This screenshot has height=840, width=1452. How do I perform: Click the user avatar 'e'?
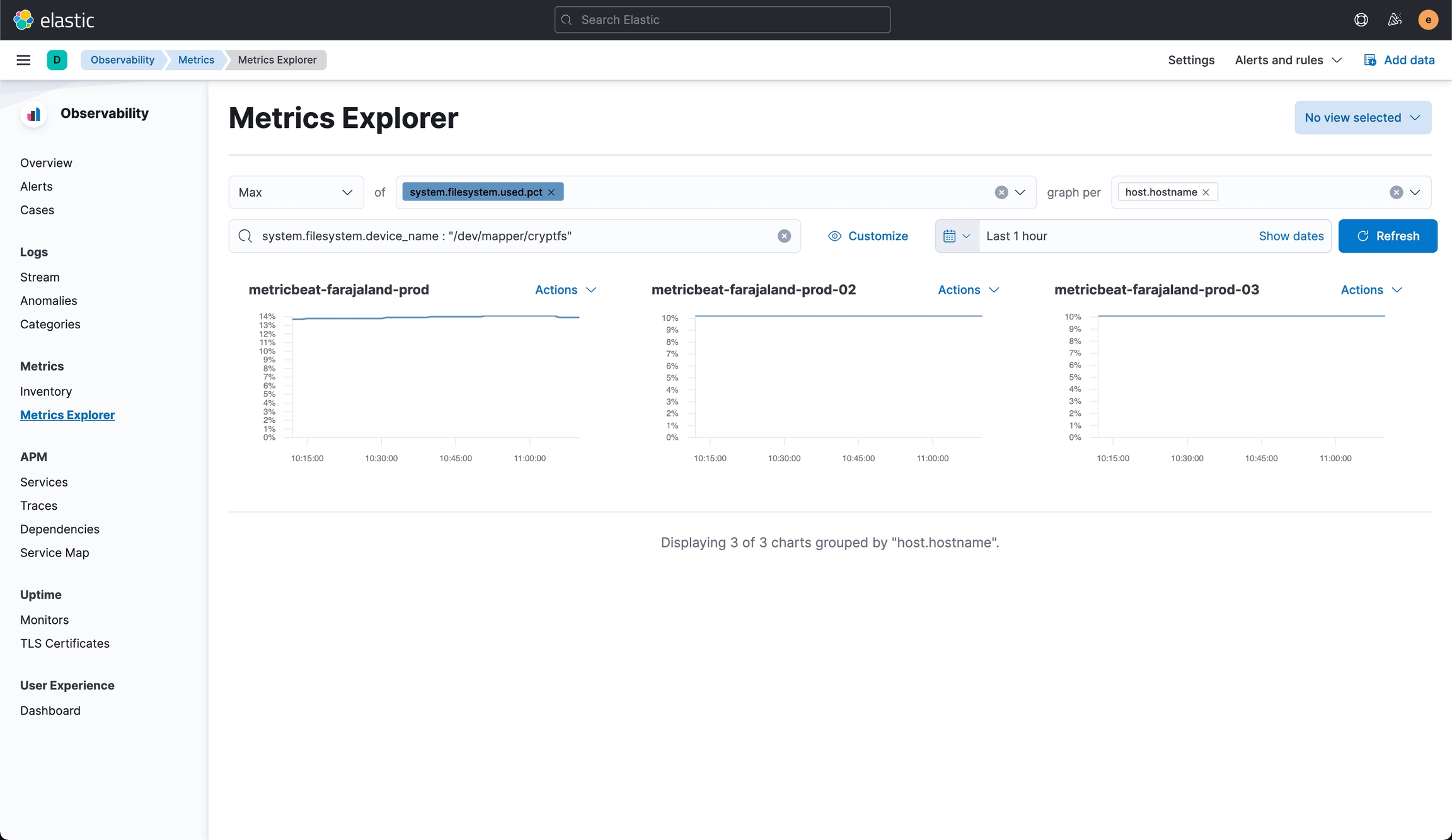point(1428,20)
